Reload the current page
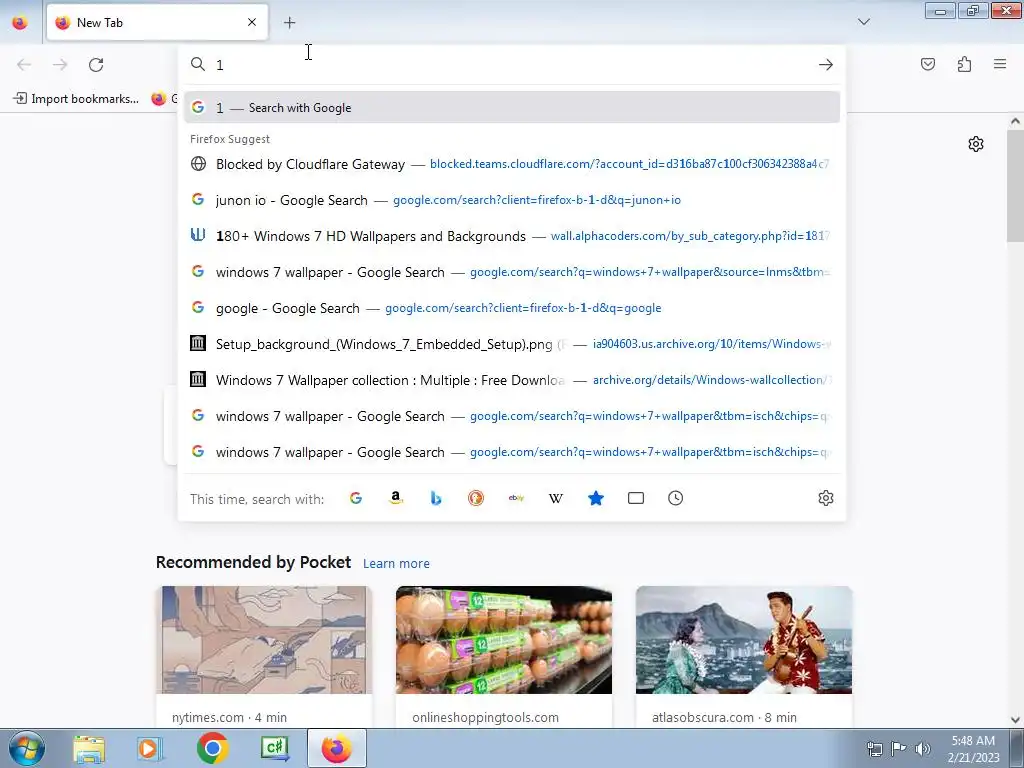Screen dimensions: 1024x768 click(x=96, y=65)
